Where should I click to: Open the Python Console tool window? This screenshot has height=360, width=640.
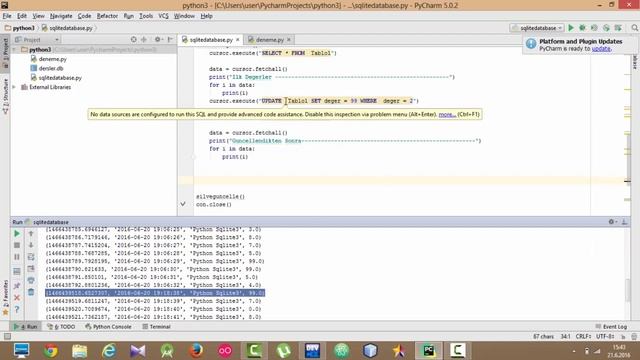tap(109, 327)
